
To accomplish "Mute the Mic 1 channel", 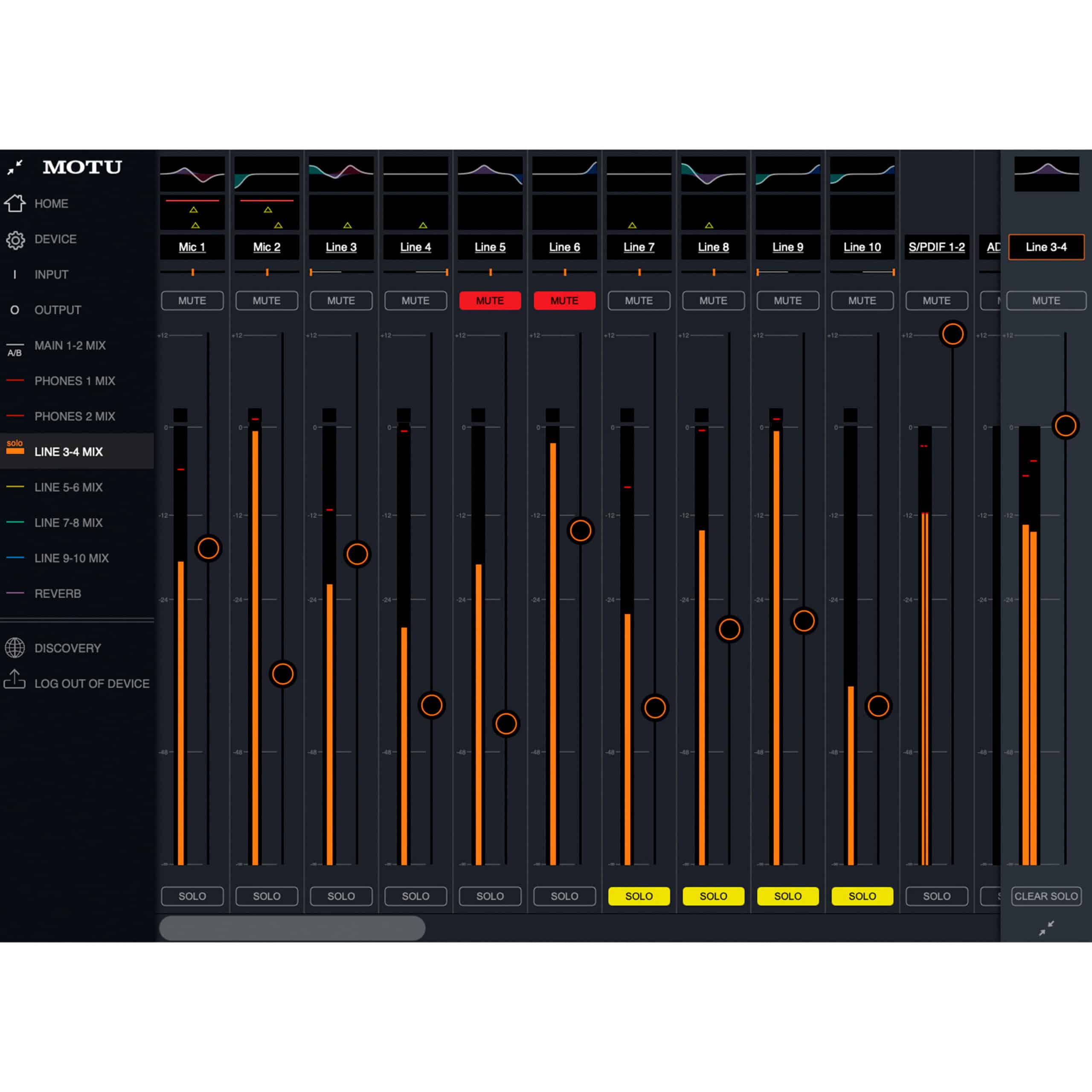I will 192,301.
